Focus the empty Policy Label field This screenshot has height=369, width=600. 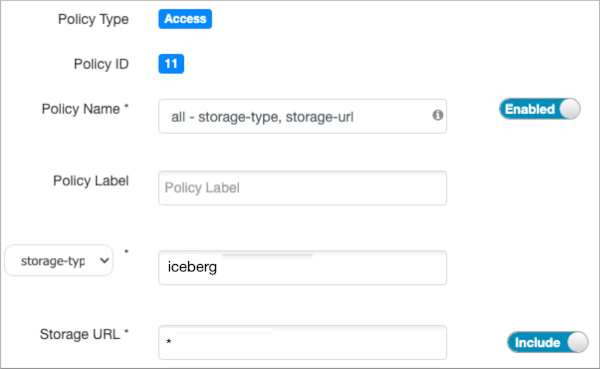pyautogui.click(x=302, y=188)
